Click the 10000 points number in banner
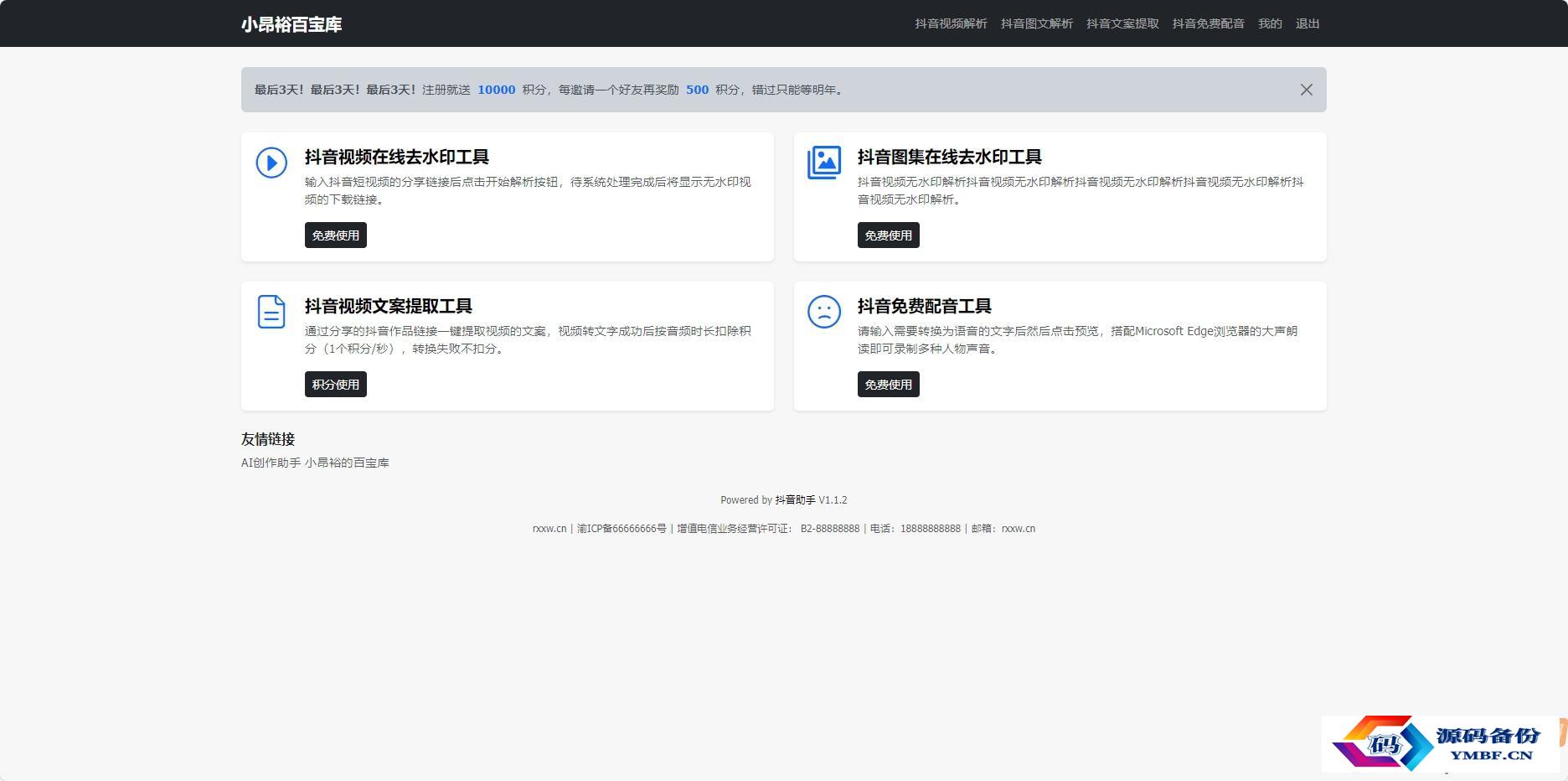Image resolution: width=1568 pixels, height=781 pixels. [x=497, y=90]
